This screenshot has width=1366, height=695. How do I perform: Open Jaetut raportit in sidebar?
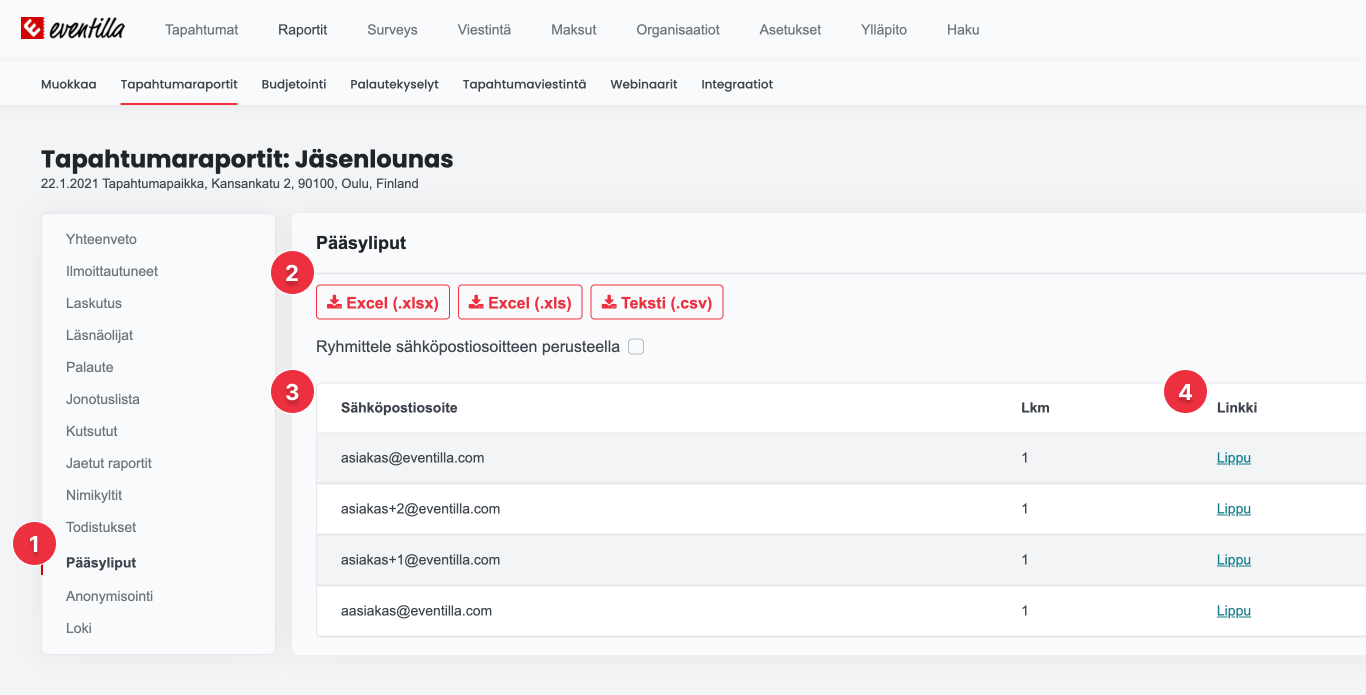[109, 463]
